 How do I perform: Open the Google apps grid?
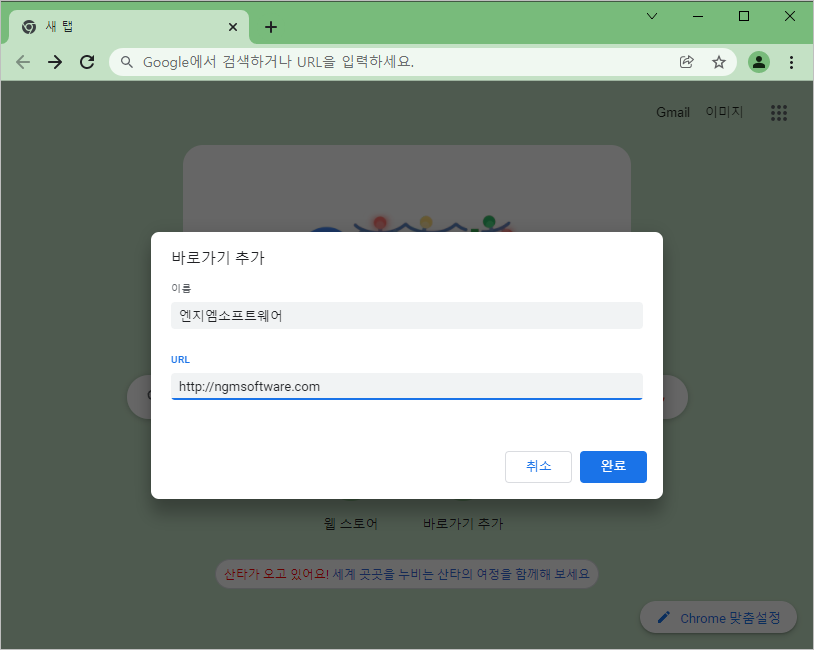coord(779,113)
